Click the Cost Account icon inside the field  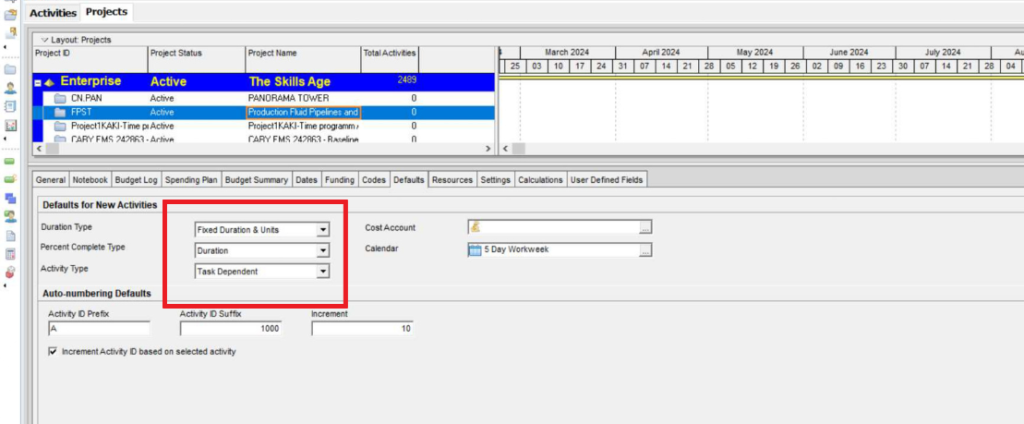coord(475,227)
